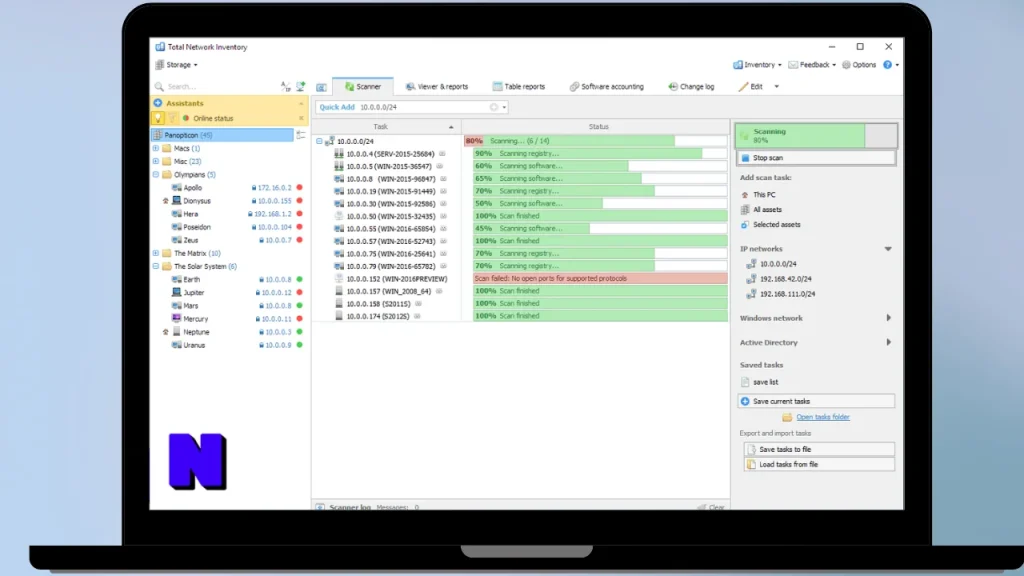Open the Feedback dropdown menu
The height and width of the screenshot is (576, 1024).
(812, 65)
